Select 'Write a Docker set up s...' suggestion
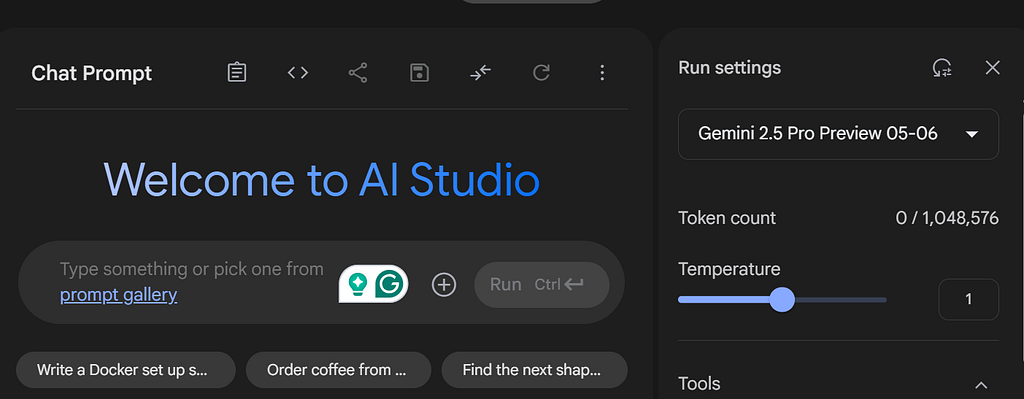The height and width of the screenshot is (399, 1024). tap(125, 370)
